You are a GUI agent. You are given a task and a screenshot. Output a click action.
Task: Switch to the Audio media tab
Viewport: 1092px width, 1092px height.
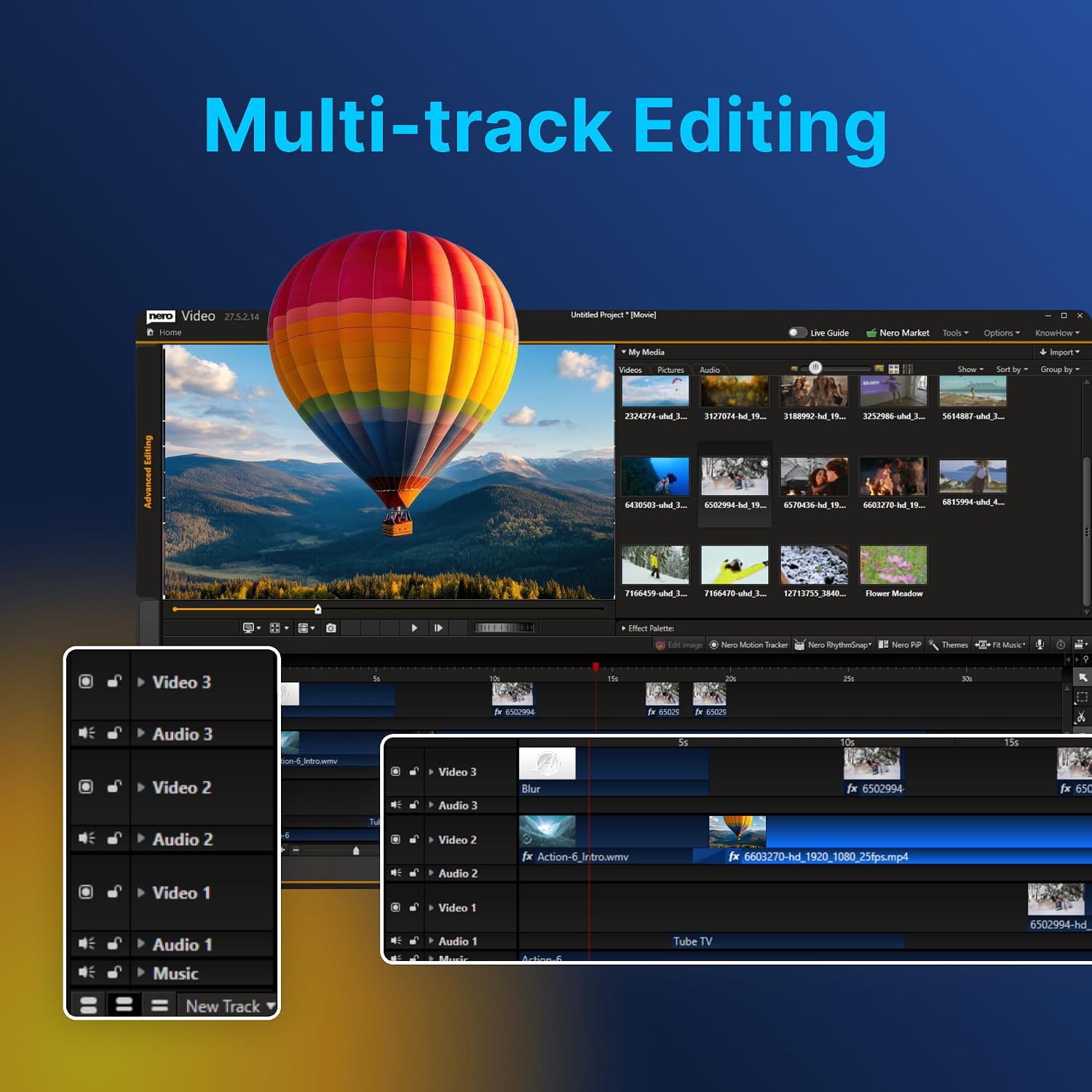click(710, 370)
